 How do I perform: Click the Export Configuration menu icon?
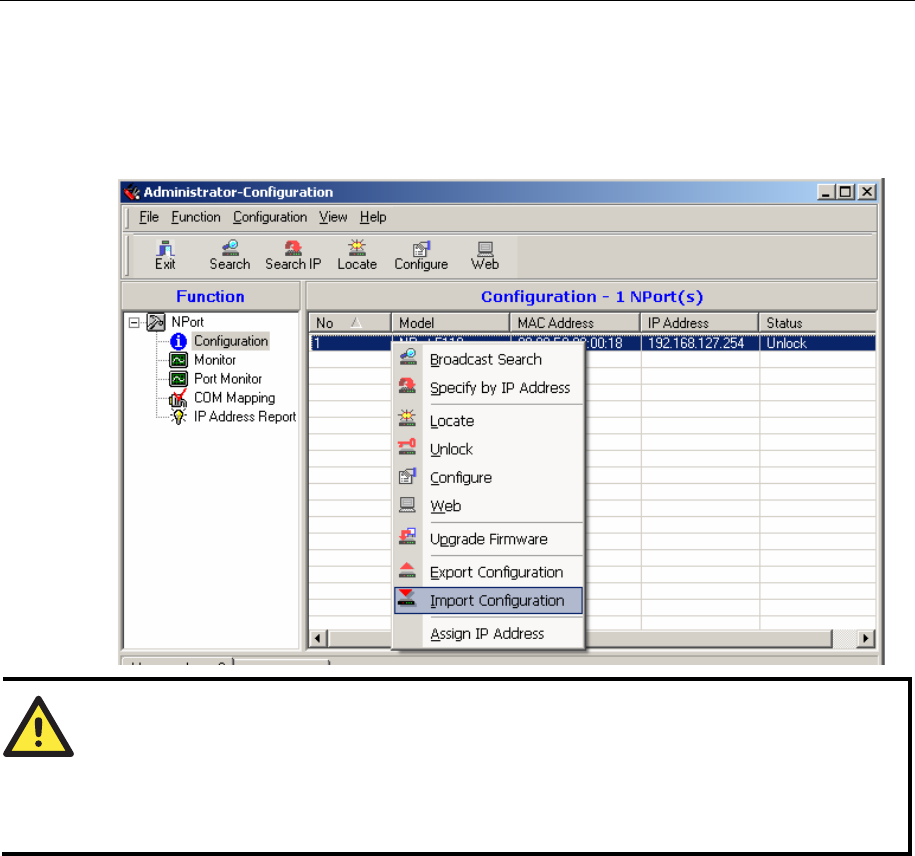tap(407, 569)
